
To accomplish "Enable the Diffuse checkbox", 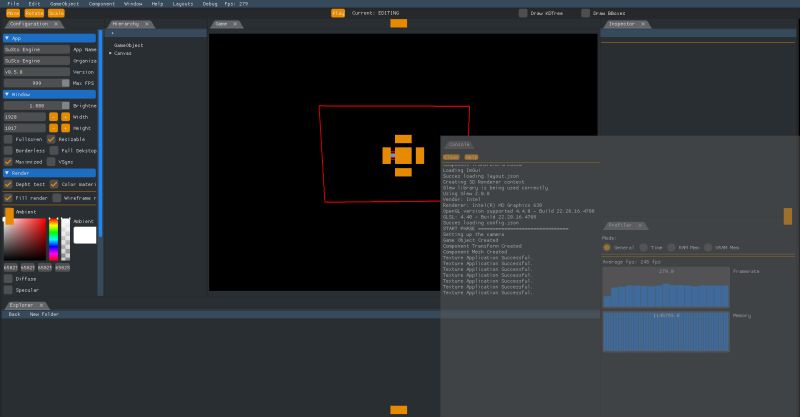I will pyautogui.click(x=8, y=279).
